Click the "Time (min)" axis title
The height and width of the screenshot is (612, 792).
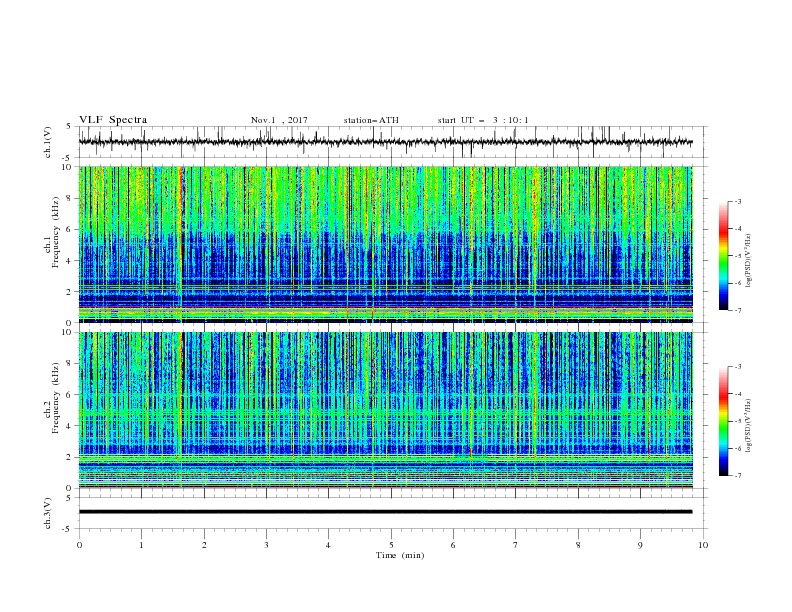400,555
